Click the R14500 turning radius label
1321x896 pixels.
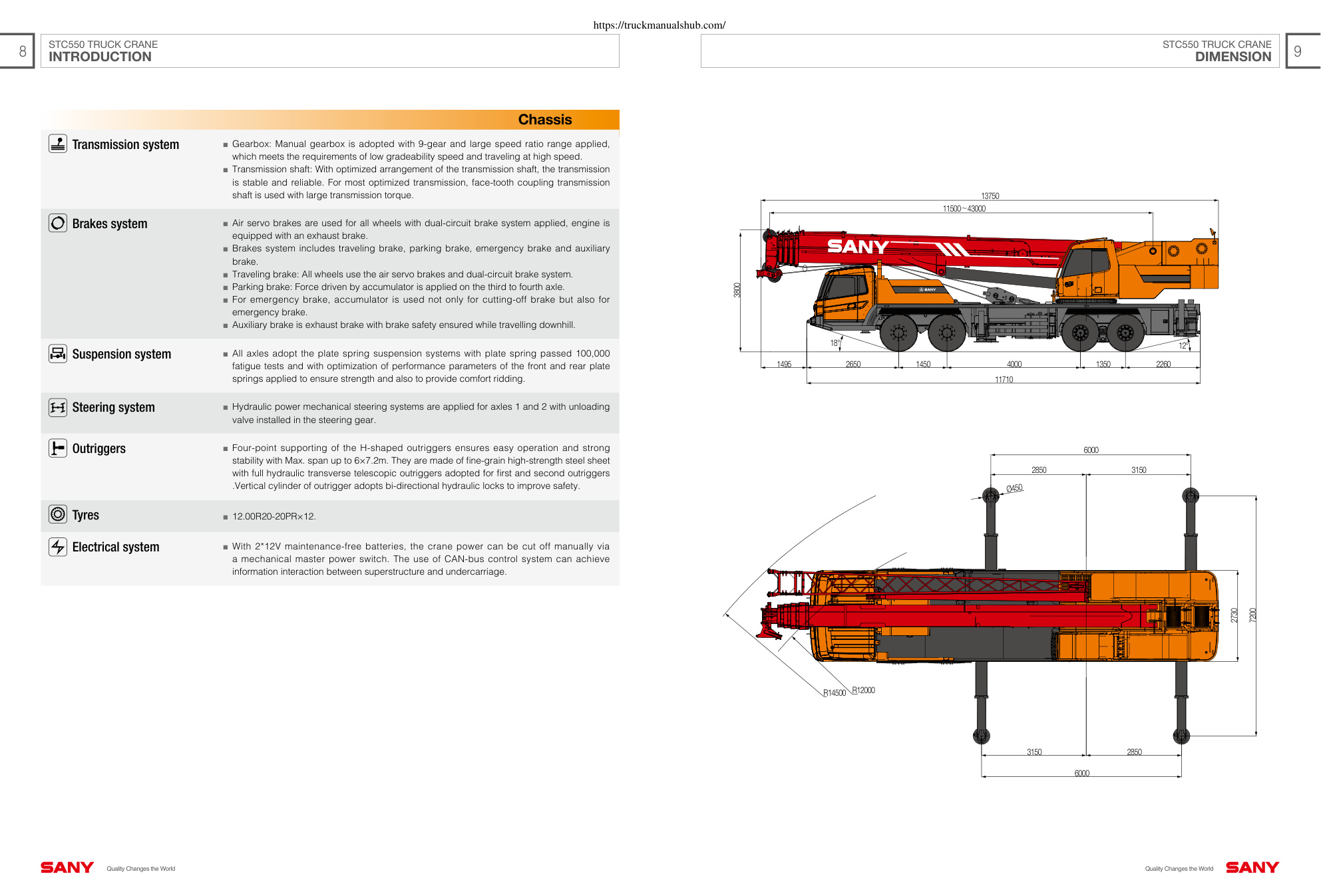coord(835,693)
